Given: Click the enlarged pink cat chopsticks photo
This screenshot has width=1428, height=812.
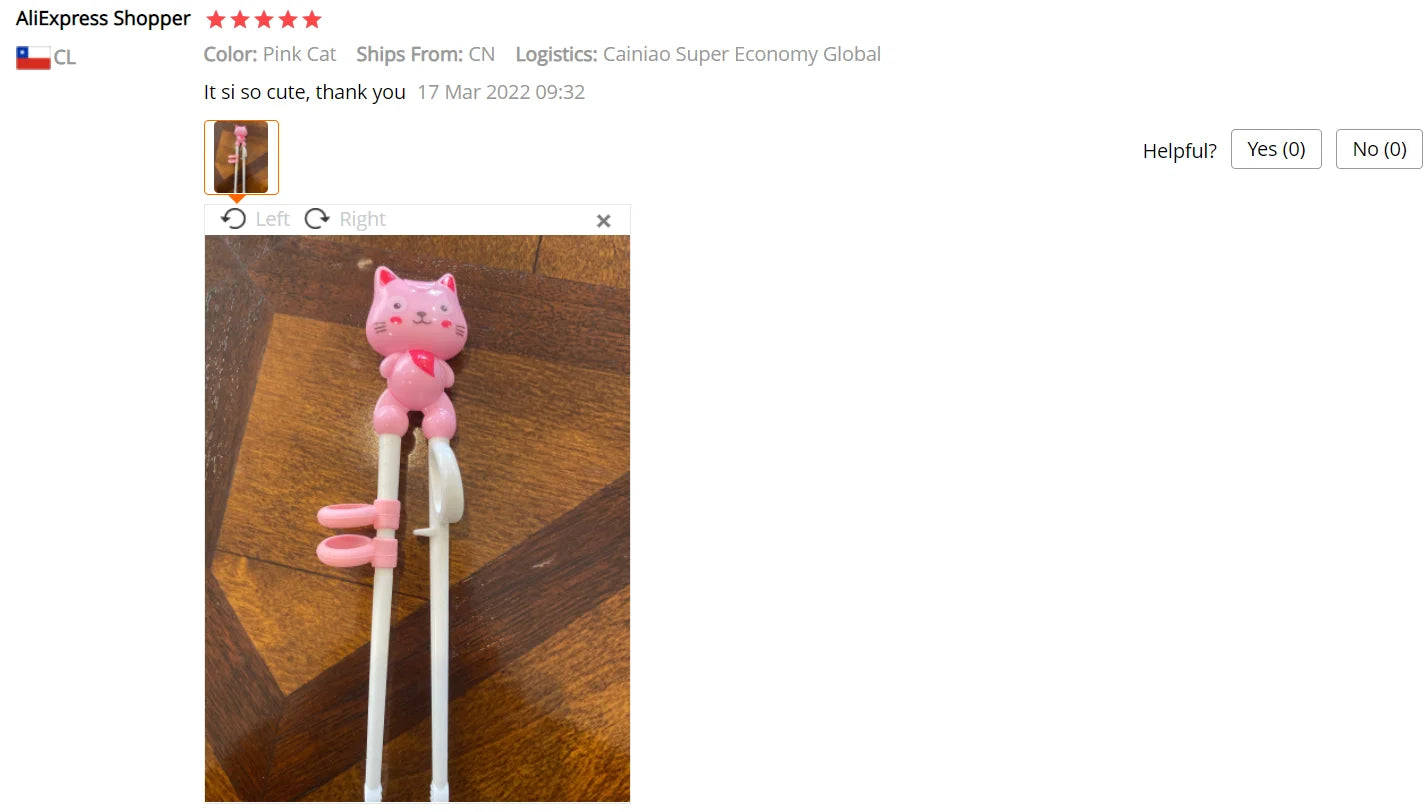Looking at the screenshot, I should coord(417,518).
